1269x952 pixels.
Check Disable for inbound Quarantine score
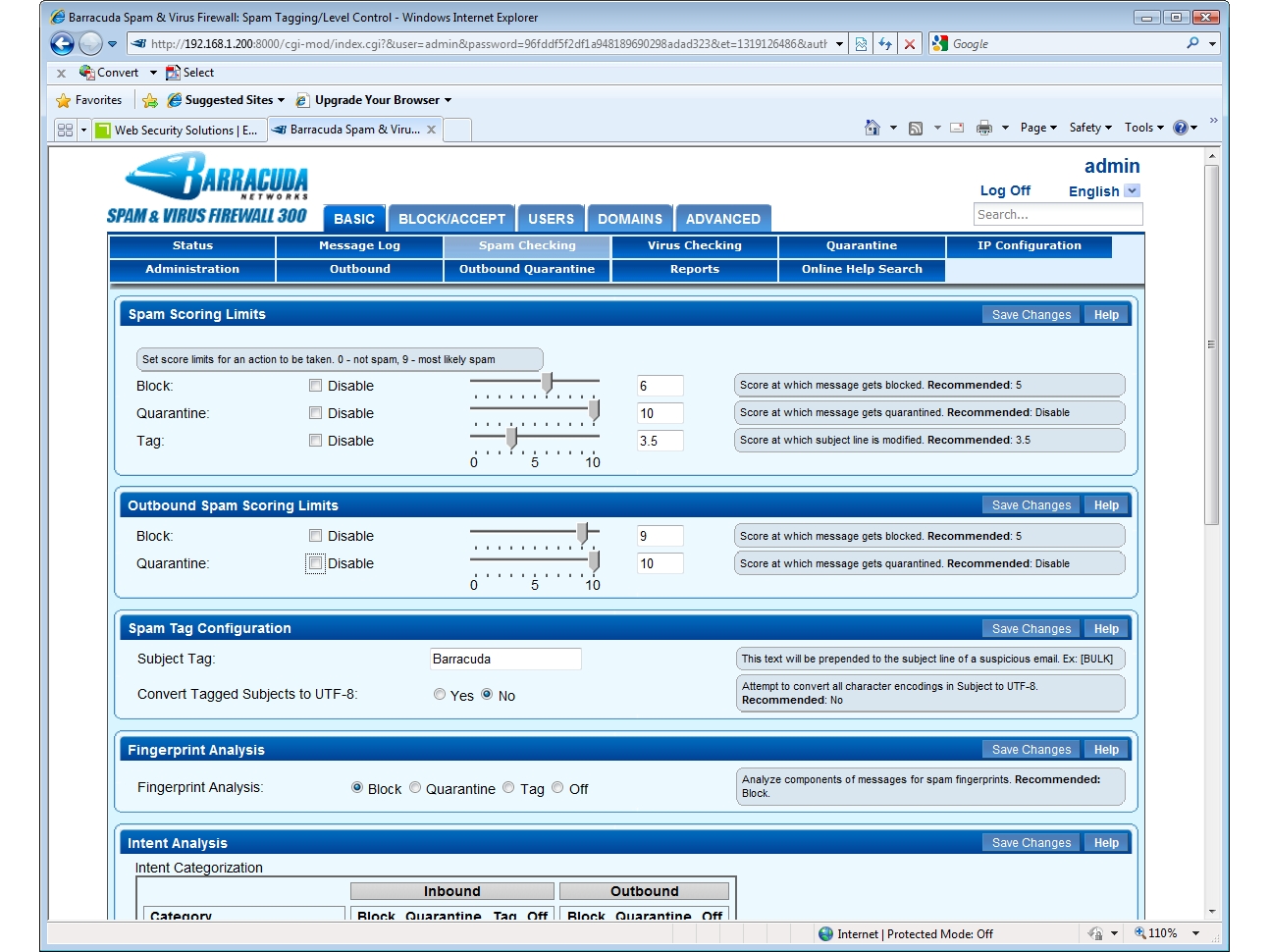coord(315,413)
